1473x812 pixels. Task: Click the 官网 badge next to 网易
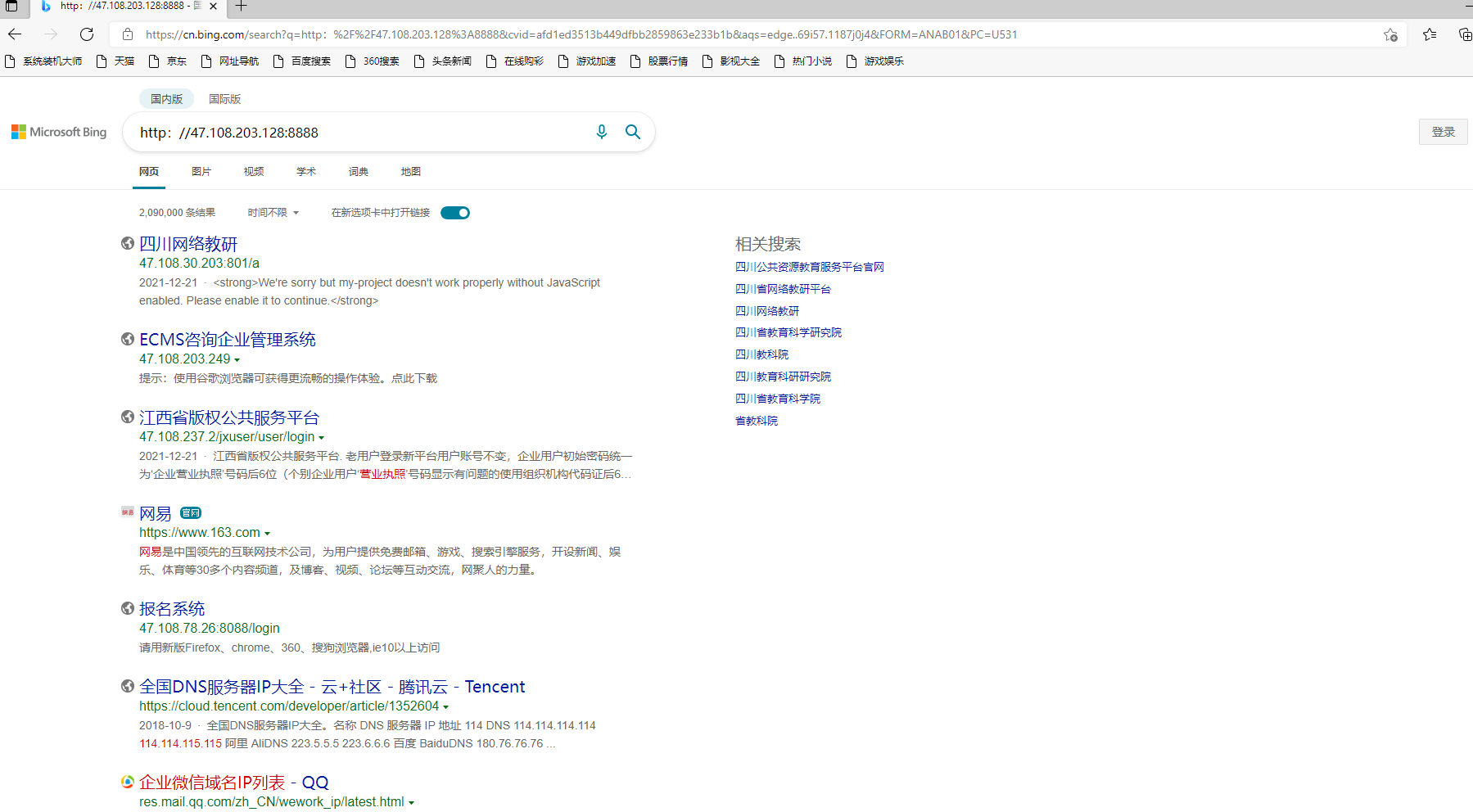191,513
